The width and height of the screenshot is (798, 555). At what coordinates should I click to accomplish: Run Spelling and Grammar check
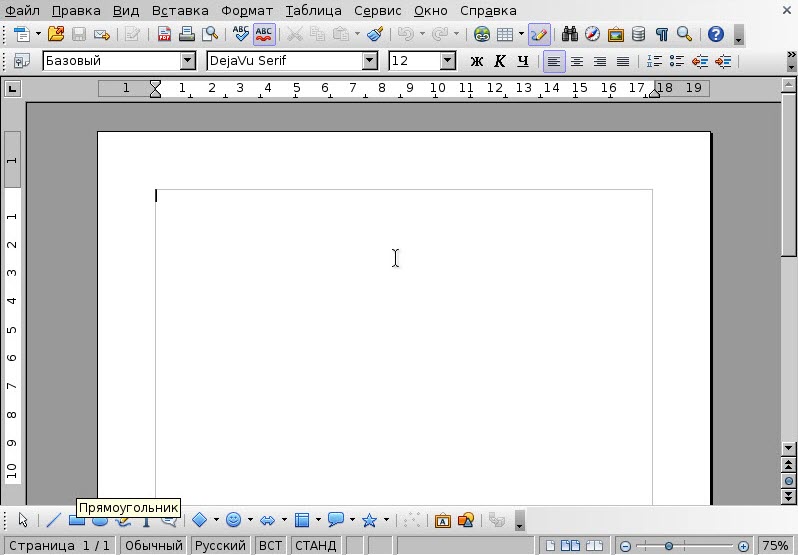tap(240, 35)
